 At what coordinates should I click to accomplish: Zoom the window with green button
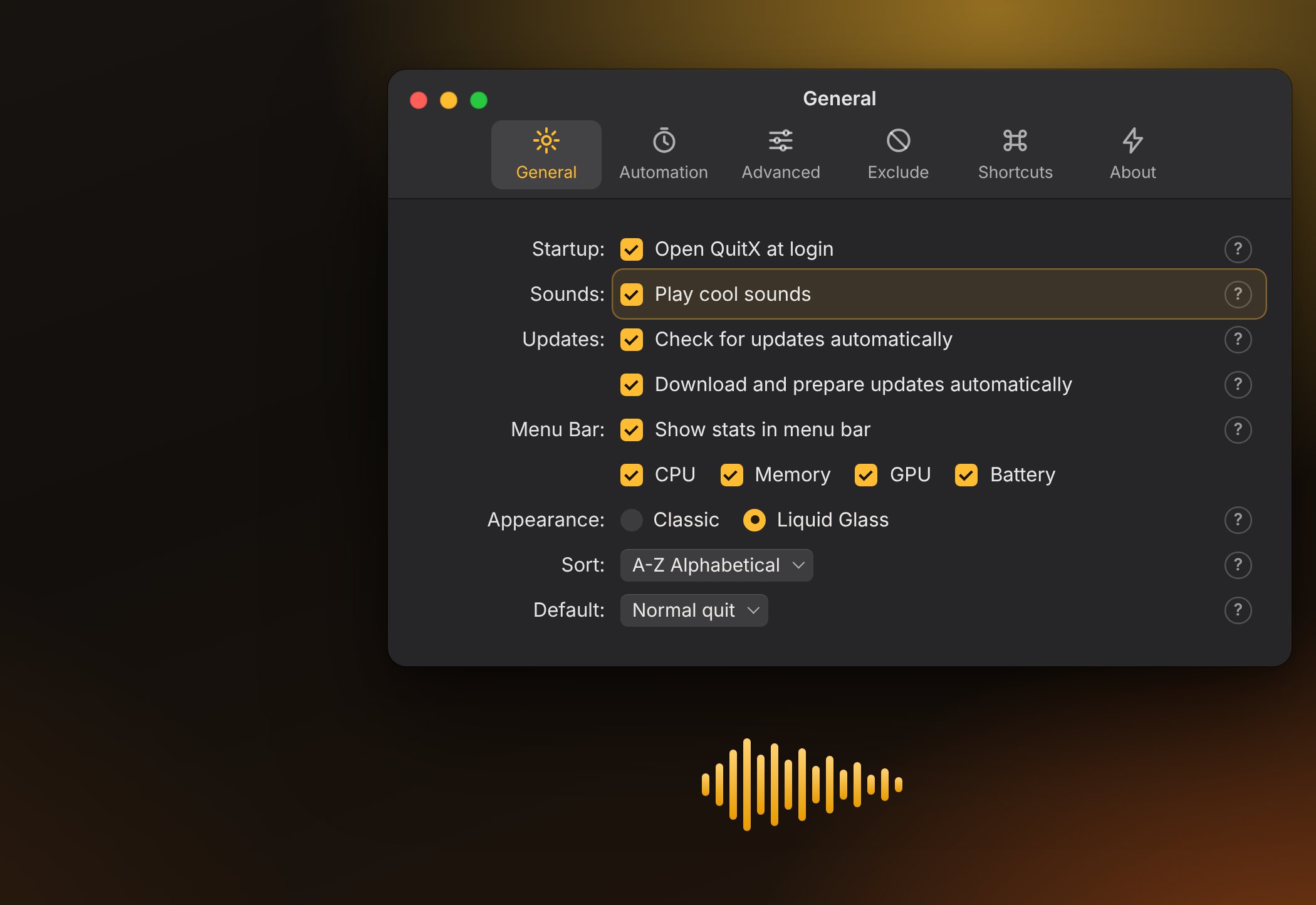479,100
